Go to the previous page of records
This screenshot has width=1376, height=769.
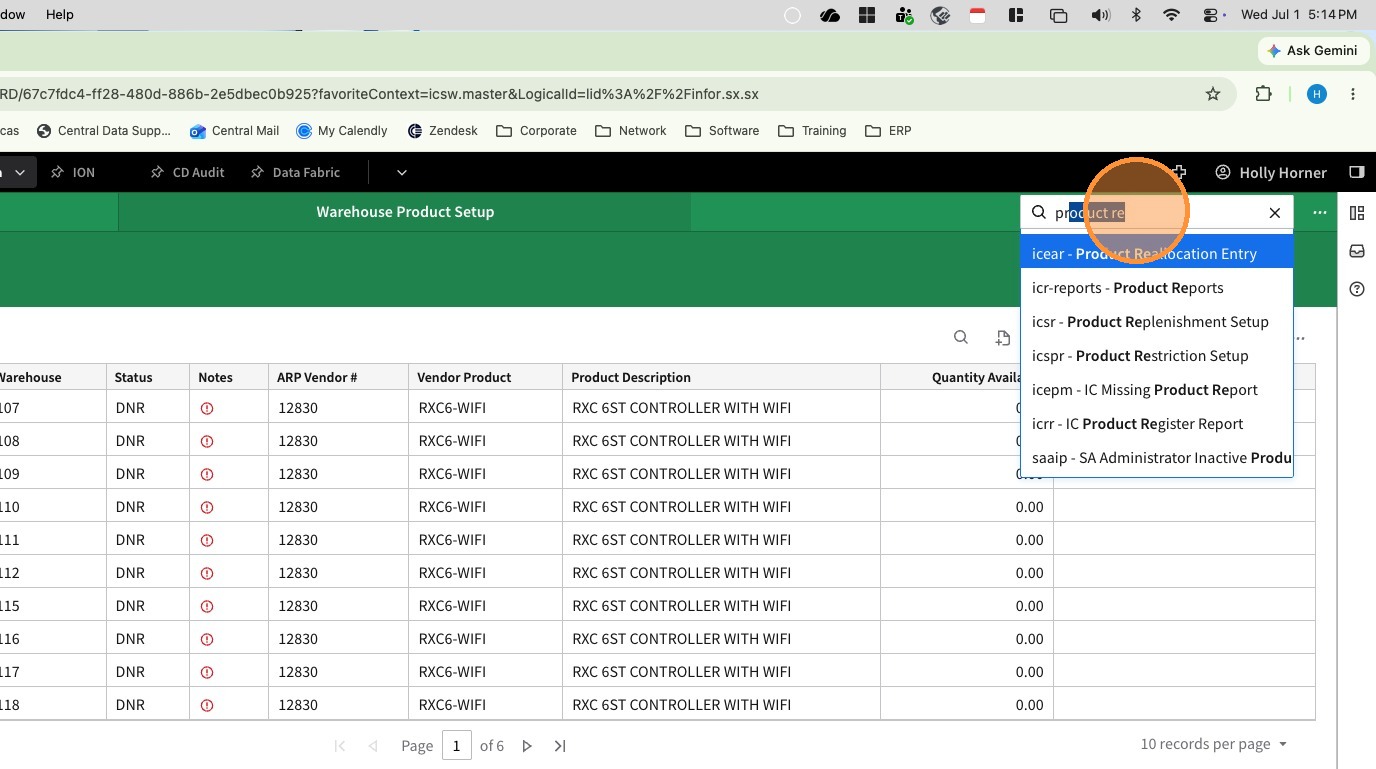click(x=373, y=746)
